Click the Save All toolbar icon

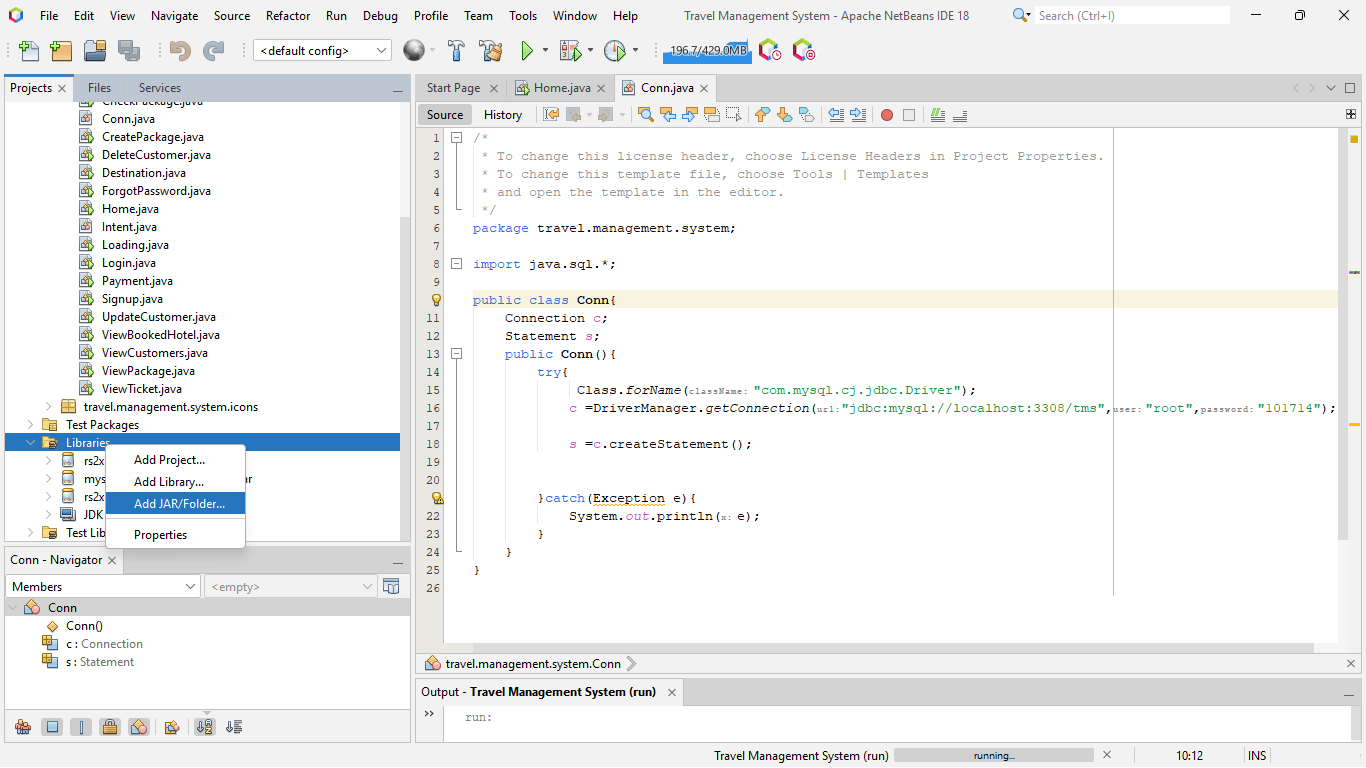pos(129,51)
